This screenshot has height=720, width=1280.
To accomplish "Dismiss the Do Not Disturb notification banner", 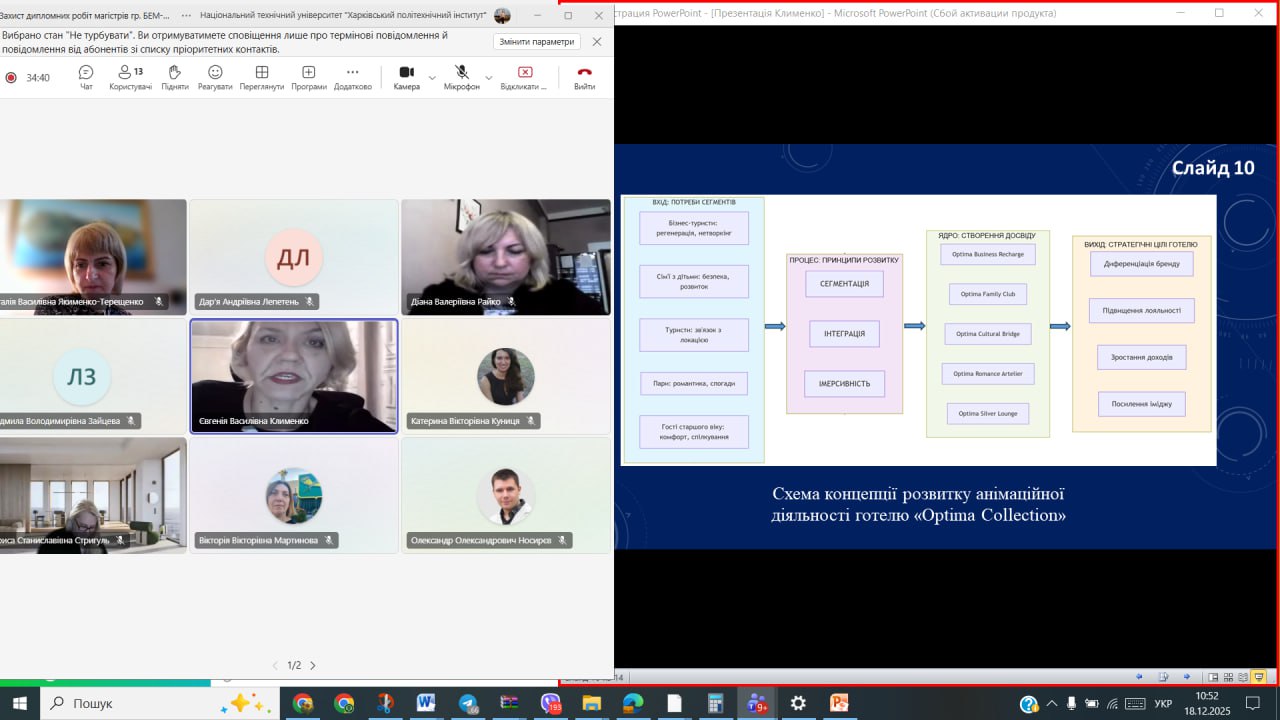I will coord(597,42).
